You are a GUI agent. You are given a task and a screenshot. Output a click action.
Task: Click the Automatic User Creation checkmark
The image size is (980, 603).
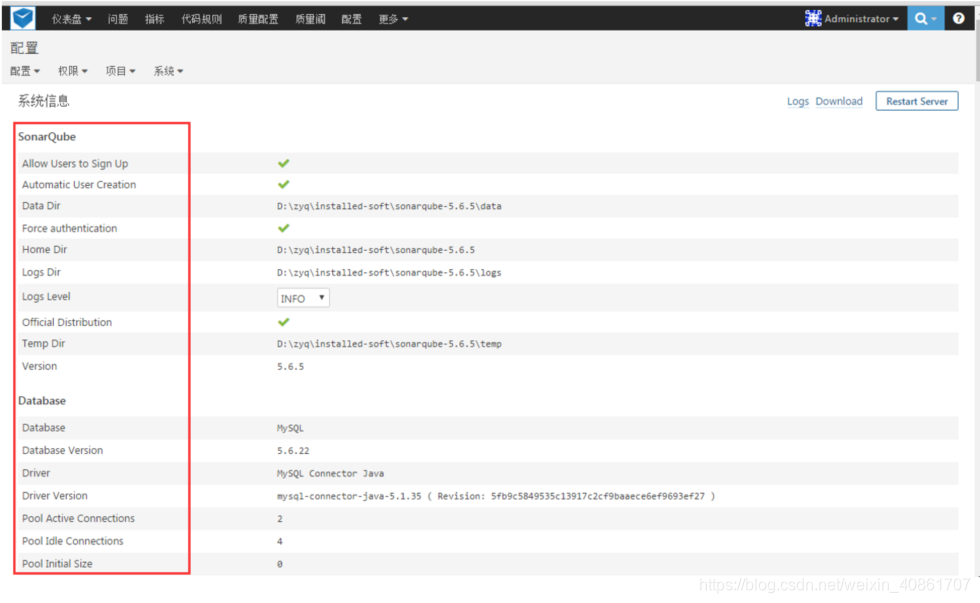(283, 184)
